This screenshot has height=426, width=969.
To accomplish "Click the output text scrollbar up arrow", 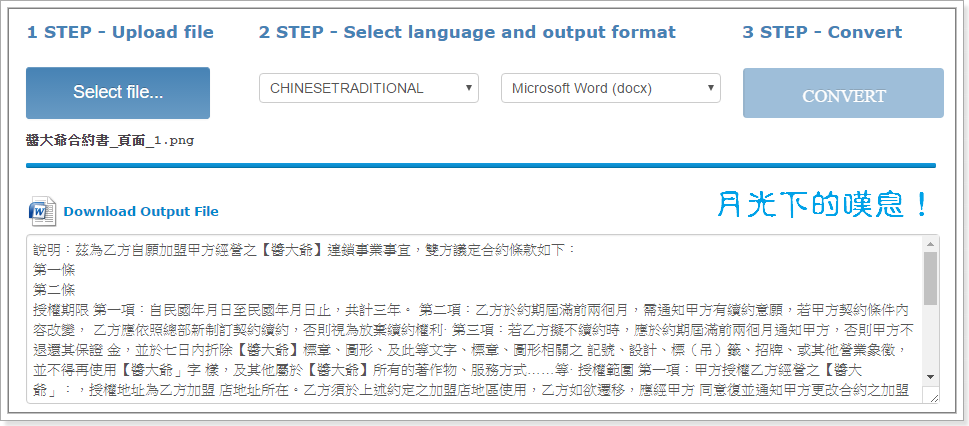I will tap(930, 244).
